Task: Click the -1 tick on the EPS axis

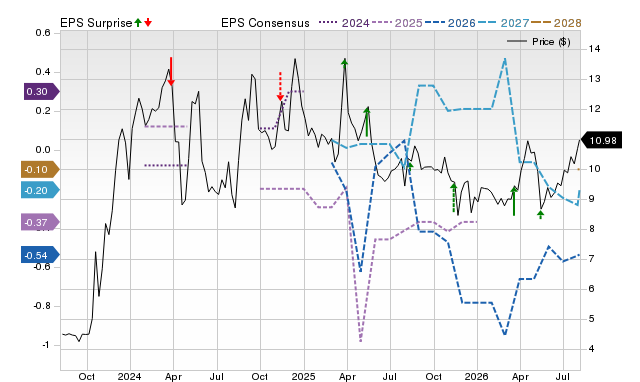Action: coord(45,345)
